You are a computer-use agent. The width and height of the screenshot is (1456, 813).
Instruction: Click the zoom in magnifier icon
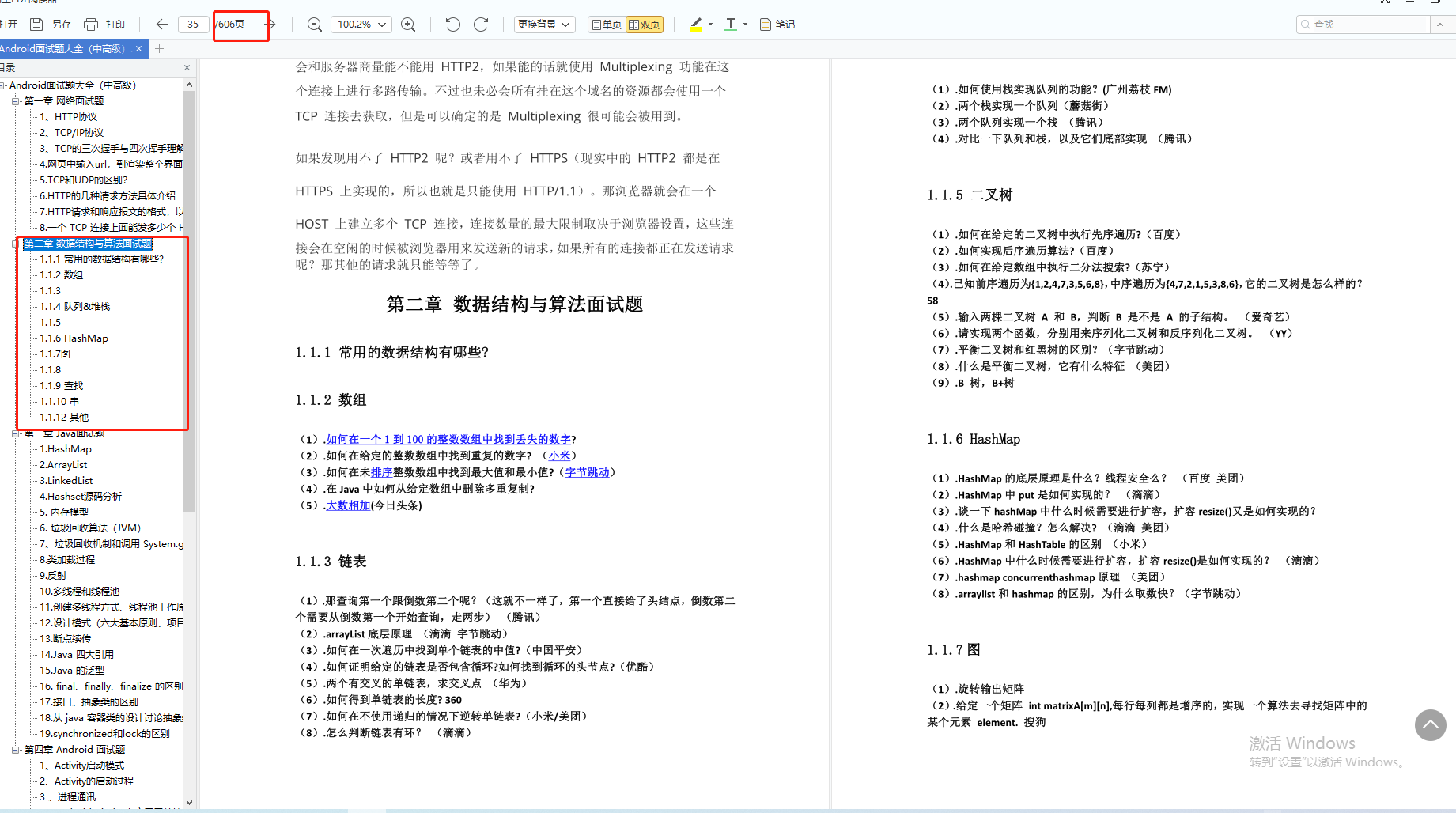(408, 25)
